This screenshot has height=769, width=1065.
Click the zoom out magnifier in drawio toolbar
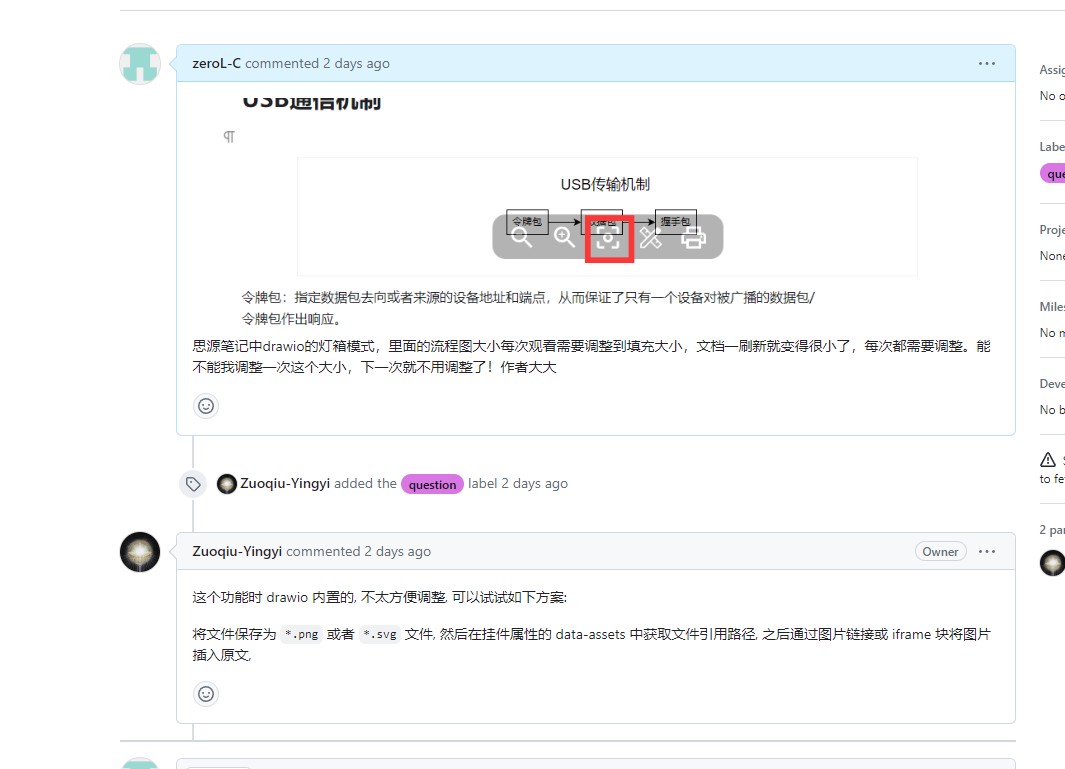(521, 237)
